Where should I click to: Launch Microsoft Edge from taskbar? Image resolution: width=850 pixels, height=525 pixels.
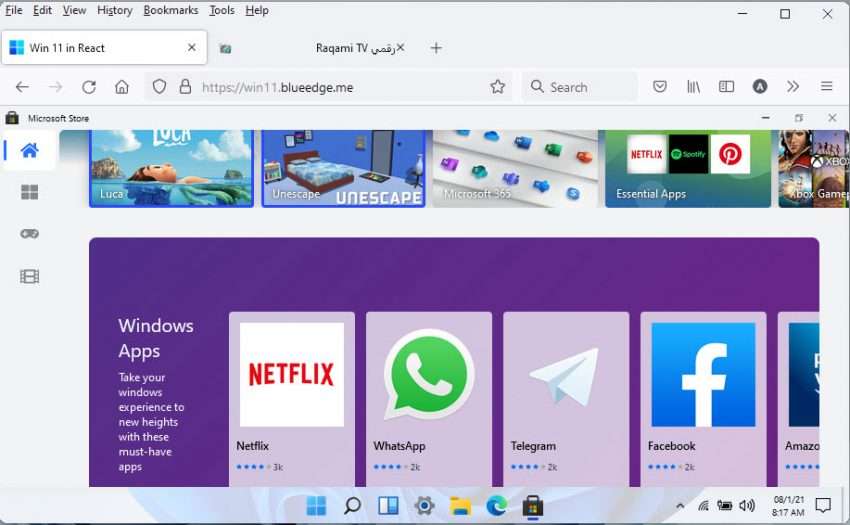pos(497,506)
